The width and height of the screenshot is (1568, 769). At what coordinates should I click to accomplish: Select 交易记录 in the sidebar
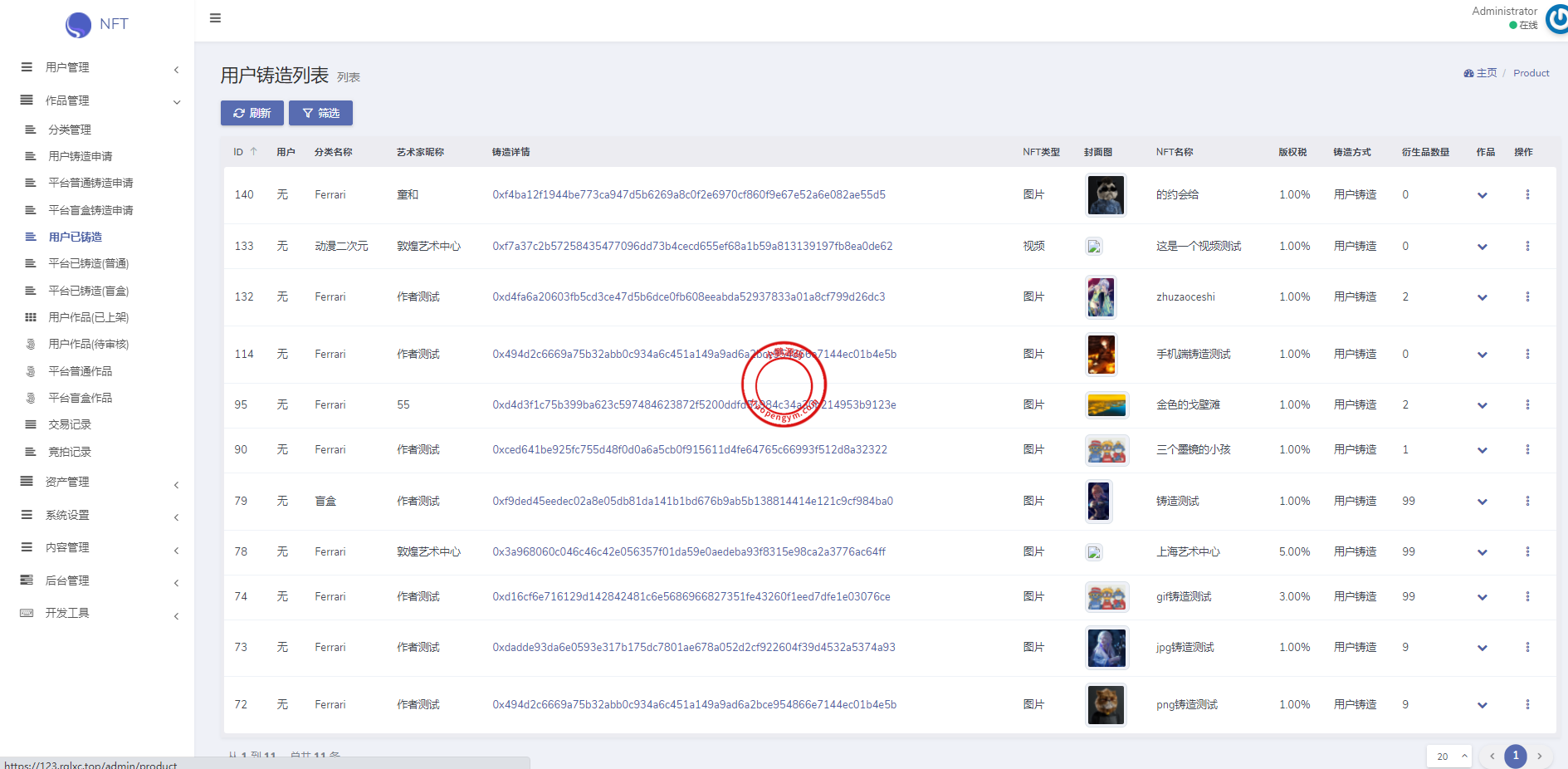tap(70, 424)
